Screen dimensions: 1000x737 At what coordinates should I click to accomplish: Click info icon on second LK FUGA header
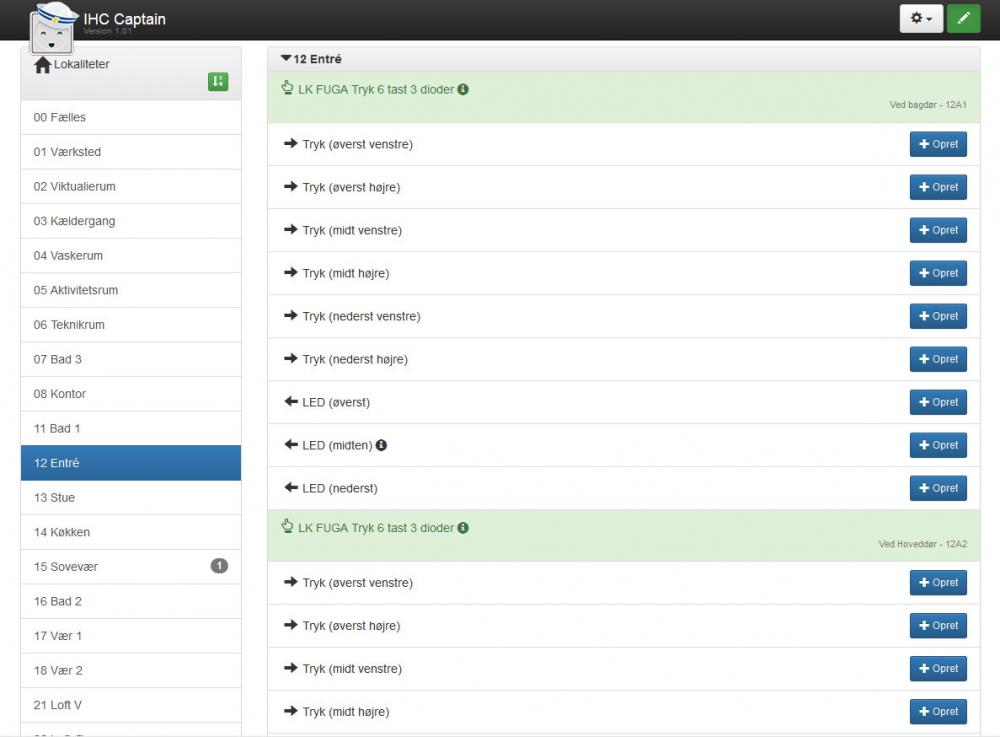click(x=463, y=528)
